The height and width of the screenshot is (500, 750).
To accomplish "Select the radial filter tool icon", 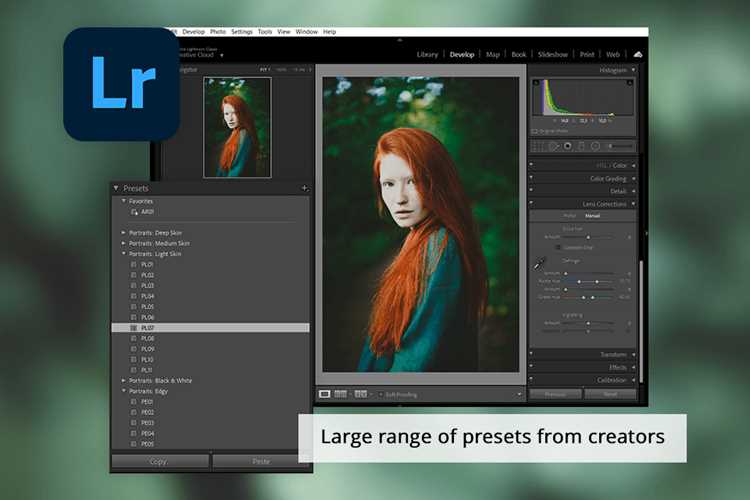I will click(x=595, y=146).
